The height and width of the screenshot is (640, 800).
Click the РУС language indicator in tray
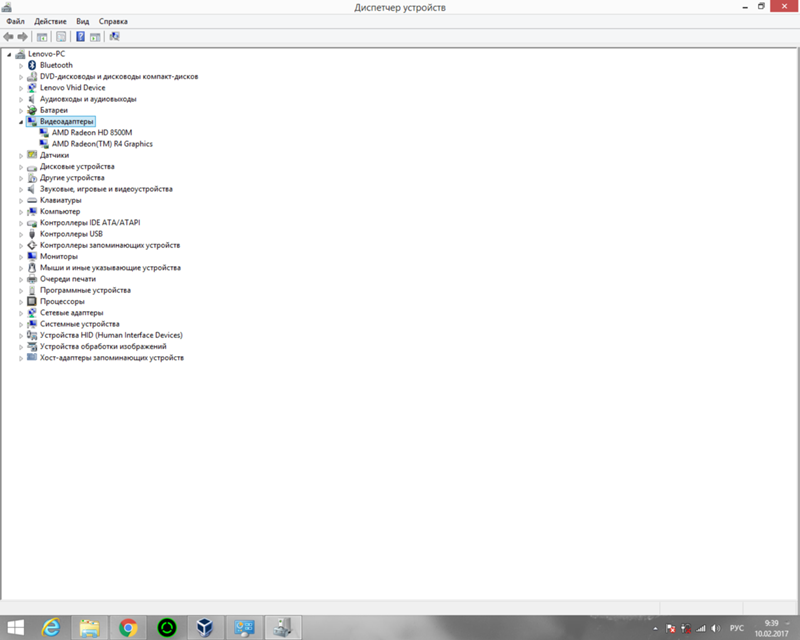pos(737,629)
